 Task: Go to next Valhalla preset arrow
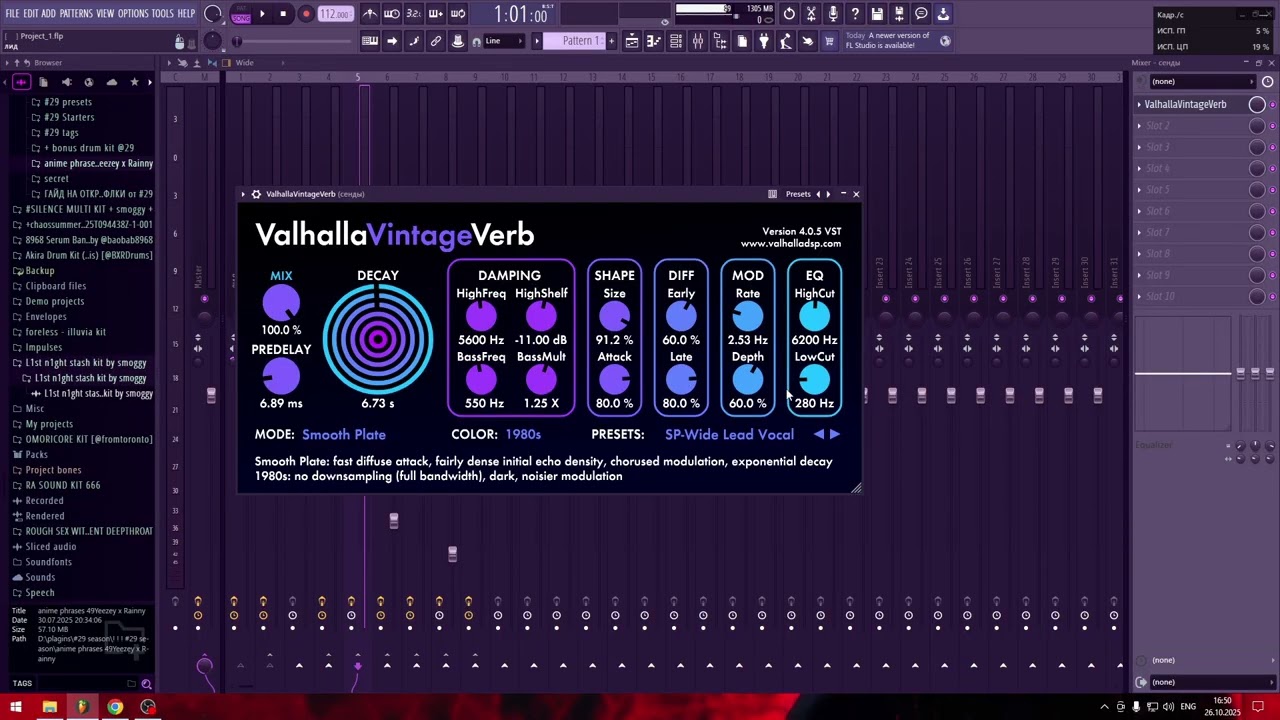tap(835, 434)
